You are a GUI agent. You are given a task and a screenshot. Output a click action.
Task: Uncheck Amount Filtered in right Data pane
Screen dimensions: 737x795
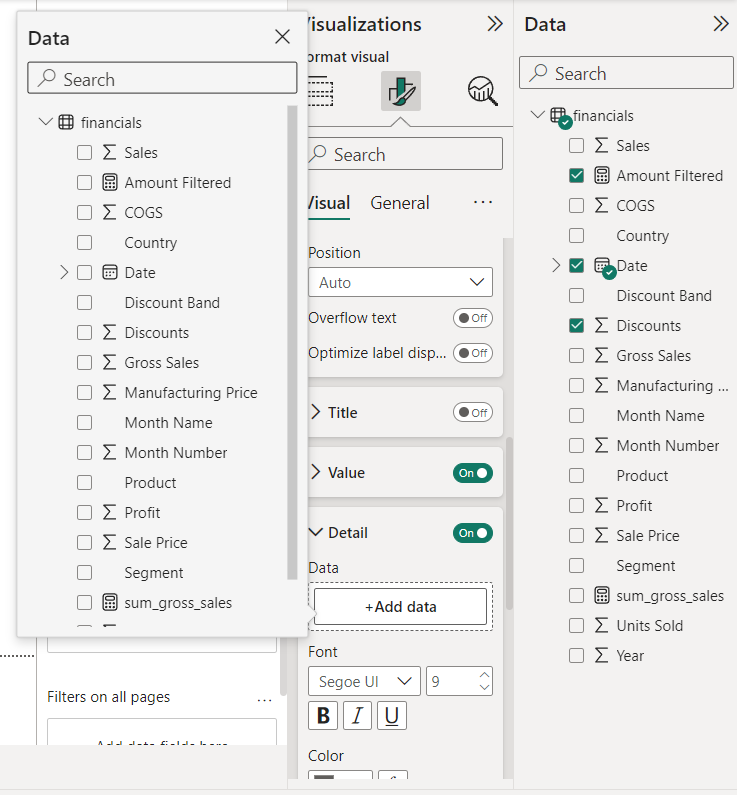[x=576, y=175]
